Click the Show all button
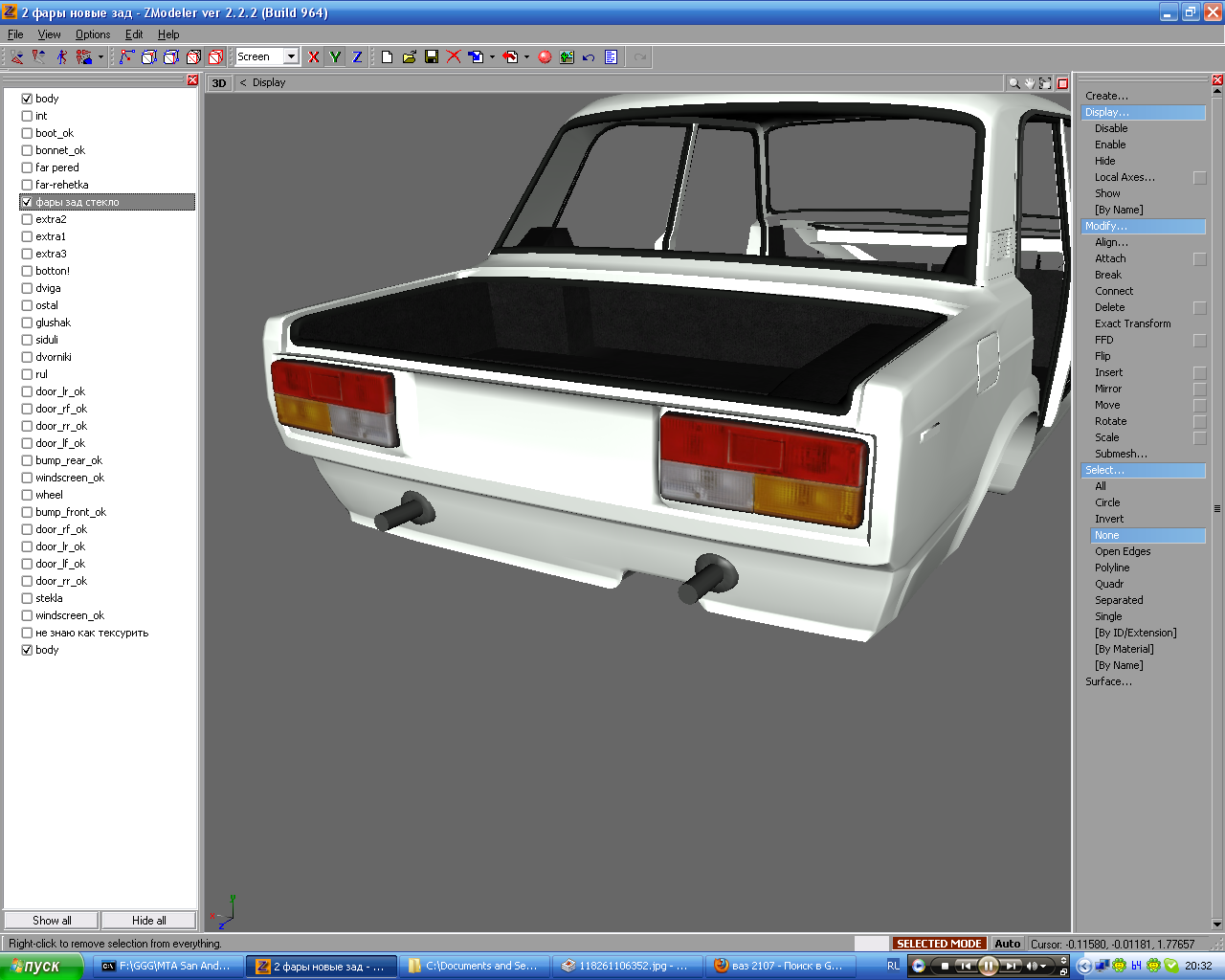 point(52,921)
